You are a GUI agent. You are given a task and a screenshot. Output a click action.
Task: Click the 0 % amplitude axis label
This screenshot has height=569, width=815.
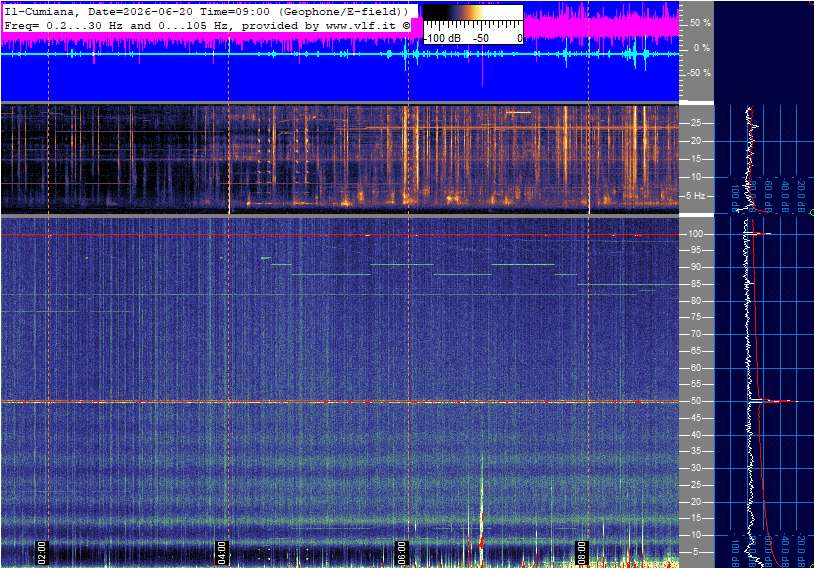pyautogui.click(x=702, y=48)
